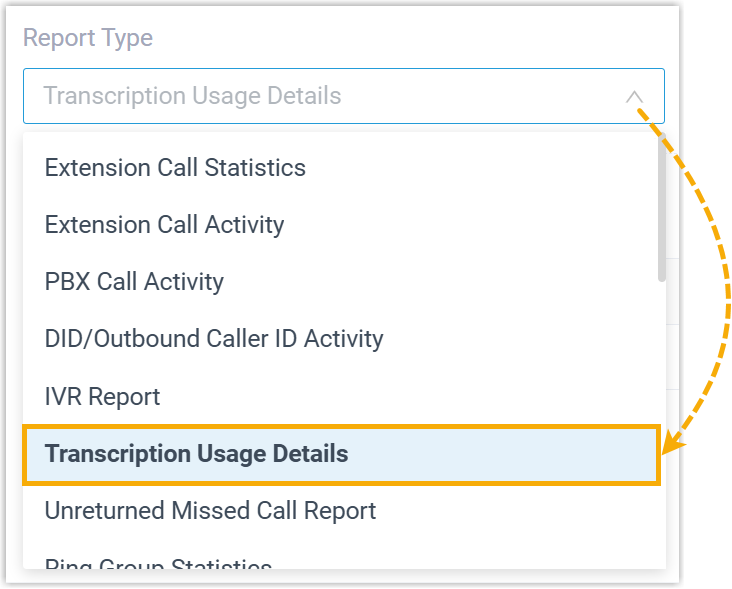Select Extension Call Statistics report
This screenshot has height=589, width=732.
175,167
